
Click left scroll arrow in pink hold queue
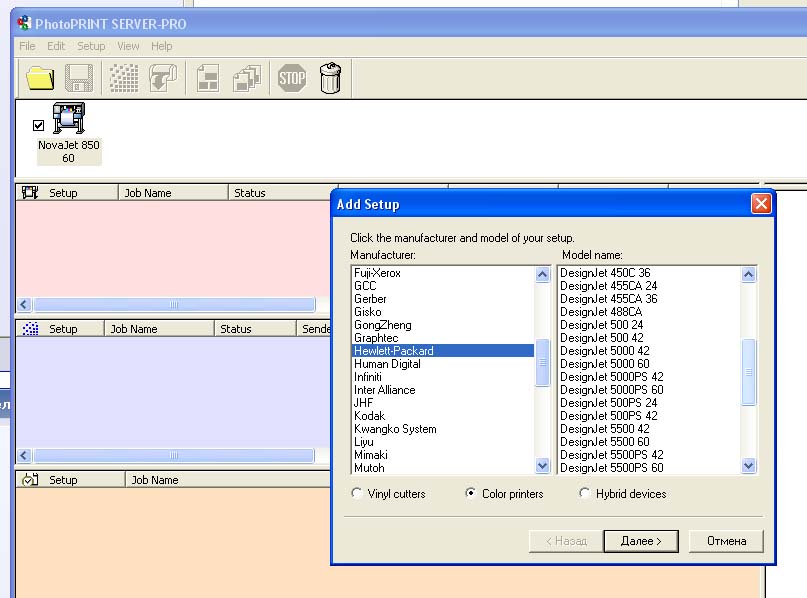pos(24,304)
